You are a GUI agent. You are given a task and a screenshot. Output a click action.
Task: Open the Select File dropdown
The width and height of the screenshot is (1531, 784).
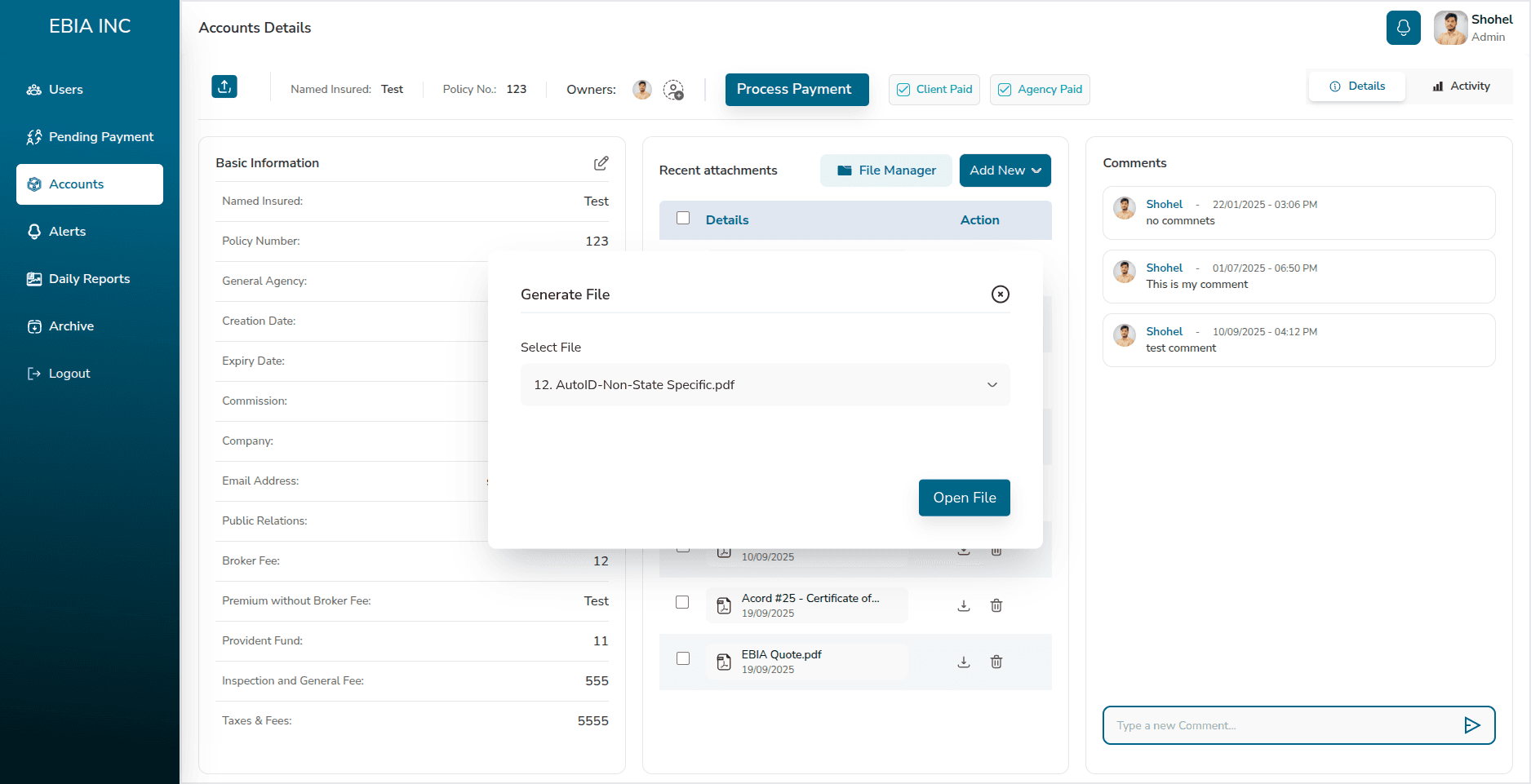click(765, 385)
